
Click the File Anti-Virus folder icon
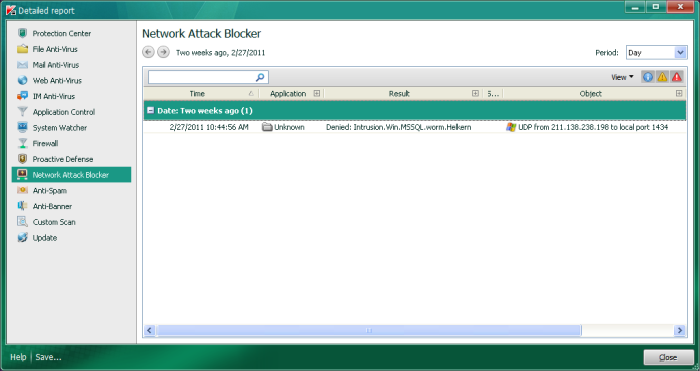22,49
